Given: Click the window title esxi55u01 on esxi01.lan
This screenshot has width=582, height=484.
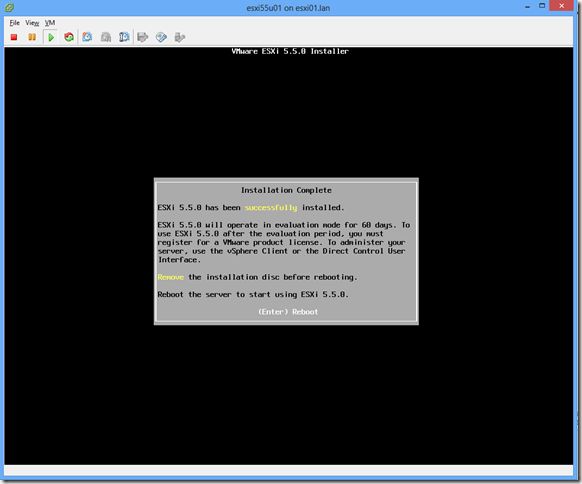Looking at the screenshot, I should [288, 8].
